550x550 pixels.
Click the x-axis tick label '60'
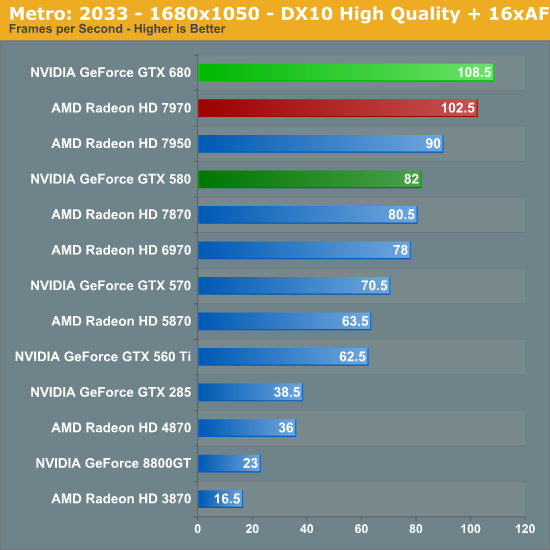click(361, 529)
